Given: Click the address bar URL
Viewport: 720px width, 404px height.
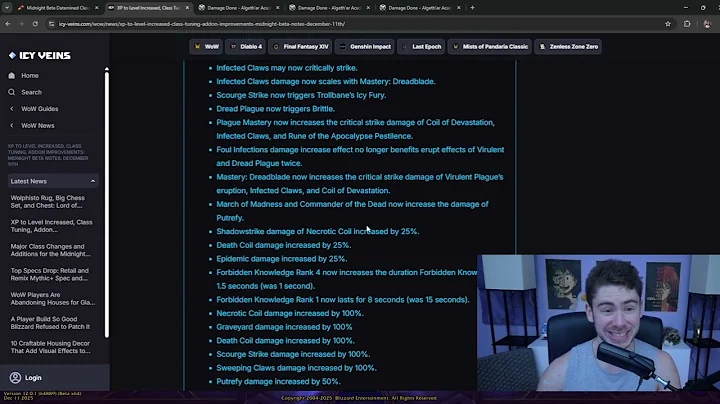Looking at the screenshot, I should click(202, 24).
